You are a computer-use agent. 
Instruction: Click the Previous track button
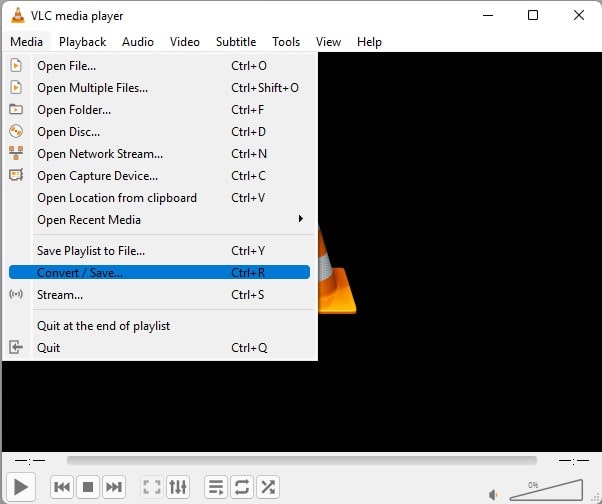(62, 487)
